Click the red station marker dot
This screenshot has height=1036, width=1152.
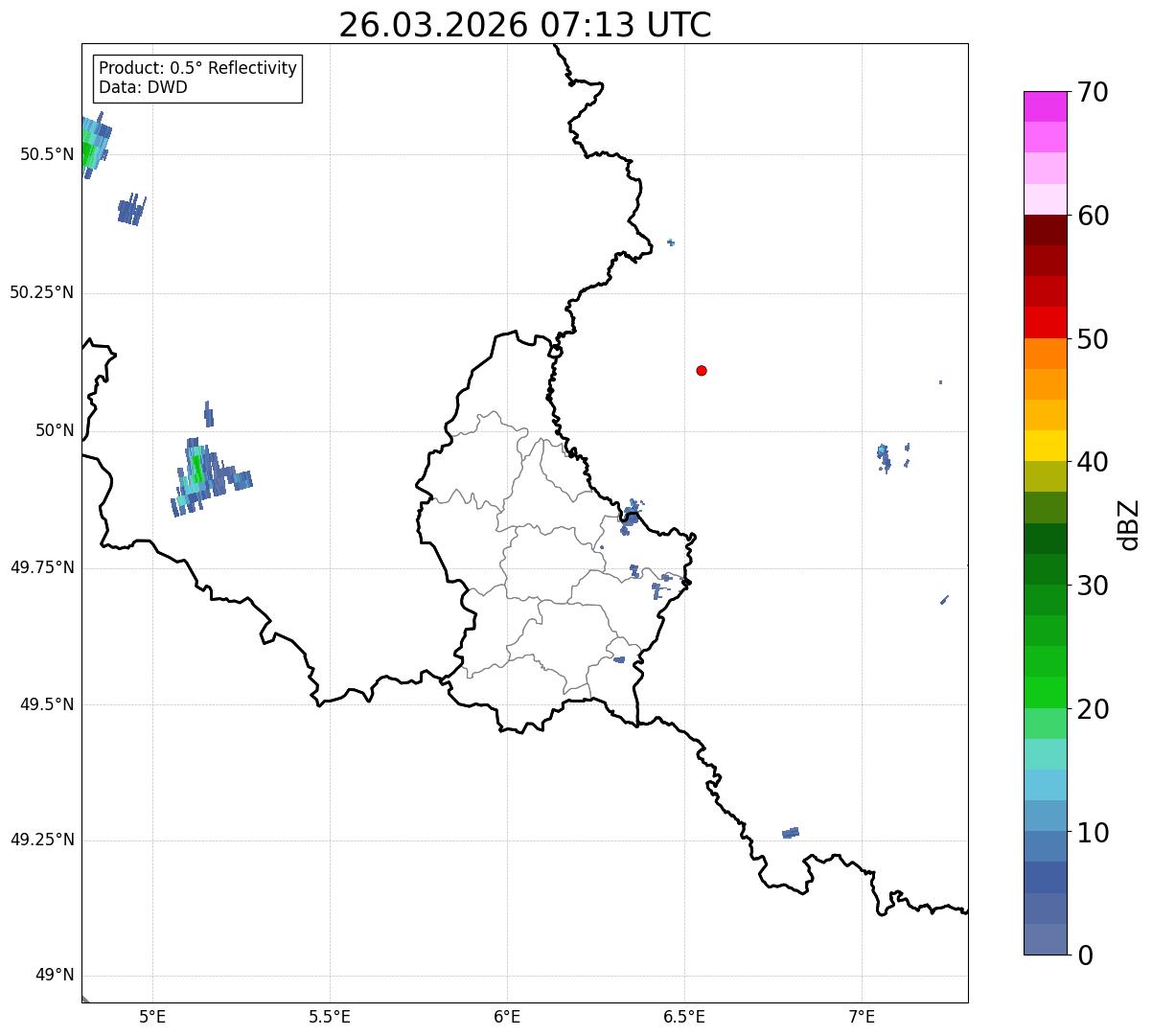[702, 371]
